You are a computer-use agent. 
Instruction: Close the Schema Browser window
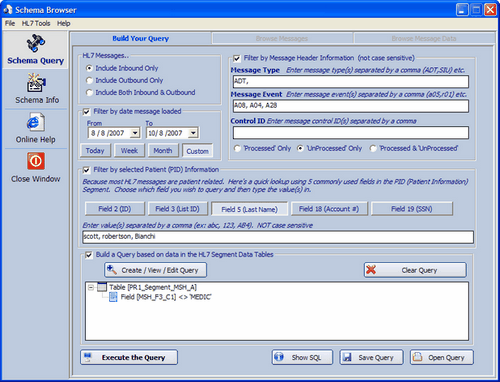490,10
